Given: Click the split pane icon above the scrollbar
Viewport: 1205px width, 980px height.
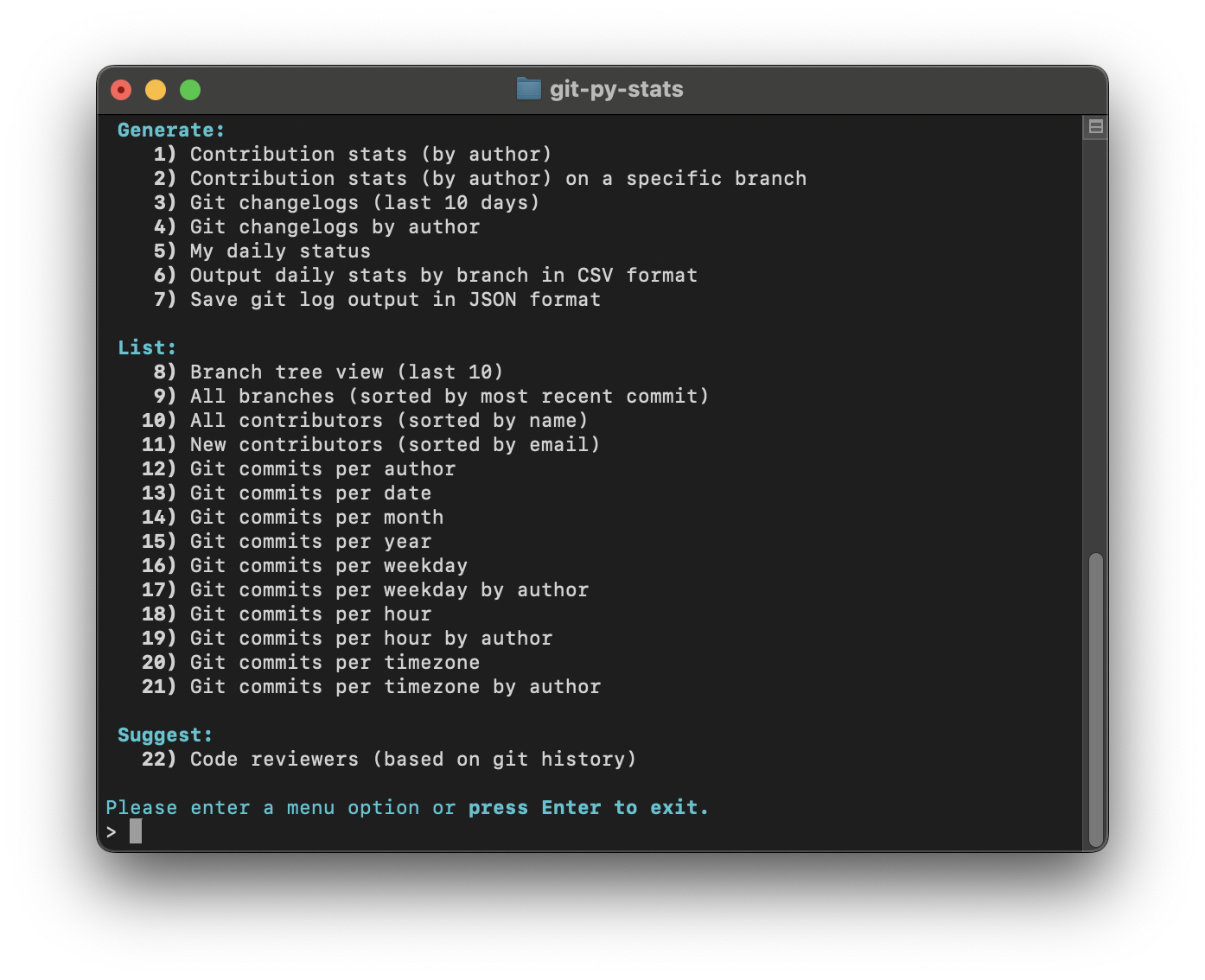Looking at the screenshot, I should pyautogui.click(x=1095, y=127).
